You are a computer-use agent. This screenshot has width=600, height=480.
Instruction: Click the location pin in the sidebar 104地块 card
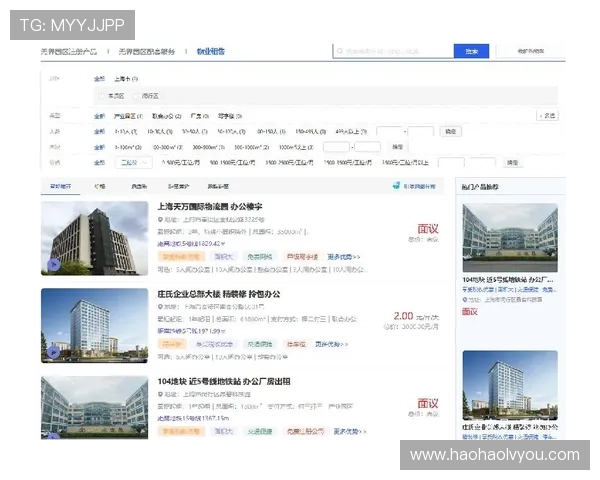point(465,300)
